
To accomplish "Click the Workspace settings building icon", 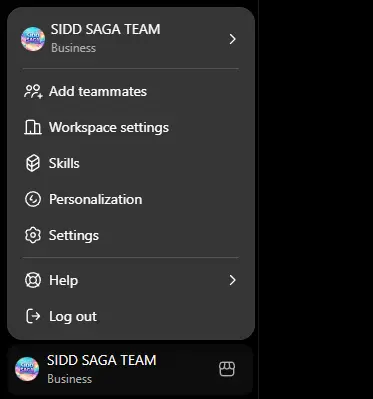I will click(33, 127).
